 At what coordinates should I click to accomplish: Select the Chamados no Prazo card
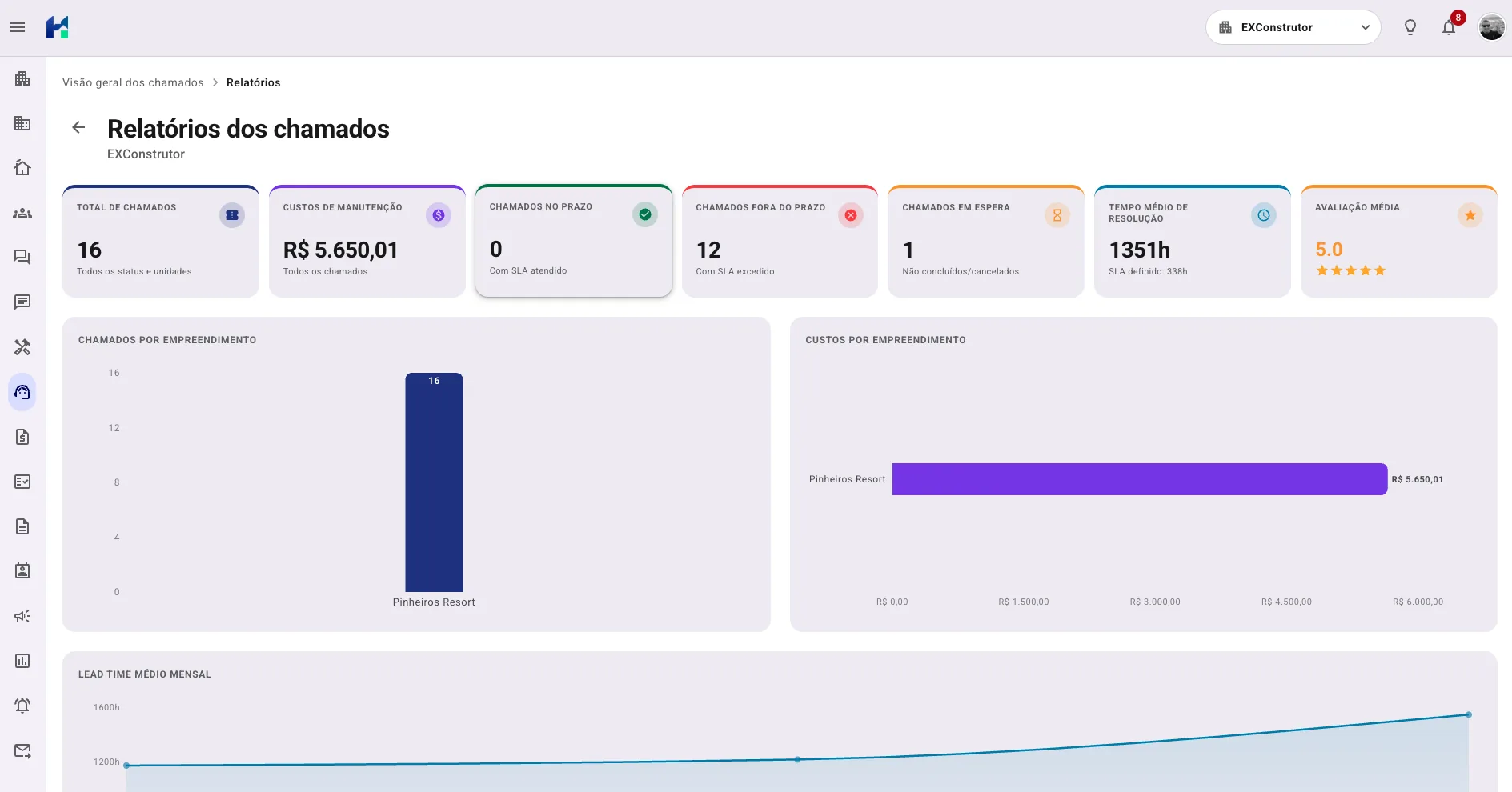tap(574, 241)
